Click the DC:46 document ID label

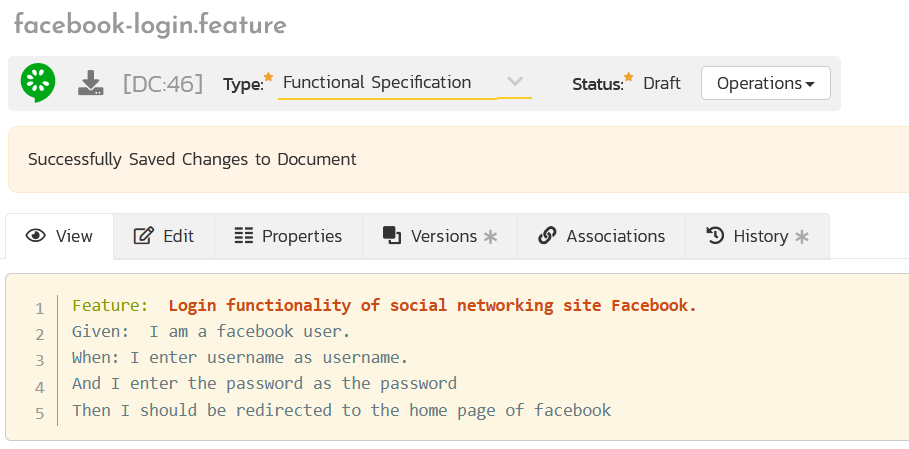(163, 83)
